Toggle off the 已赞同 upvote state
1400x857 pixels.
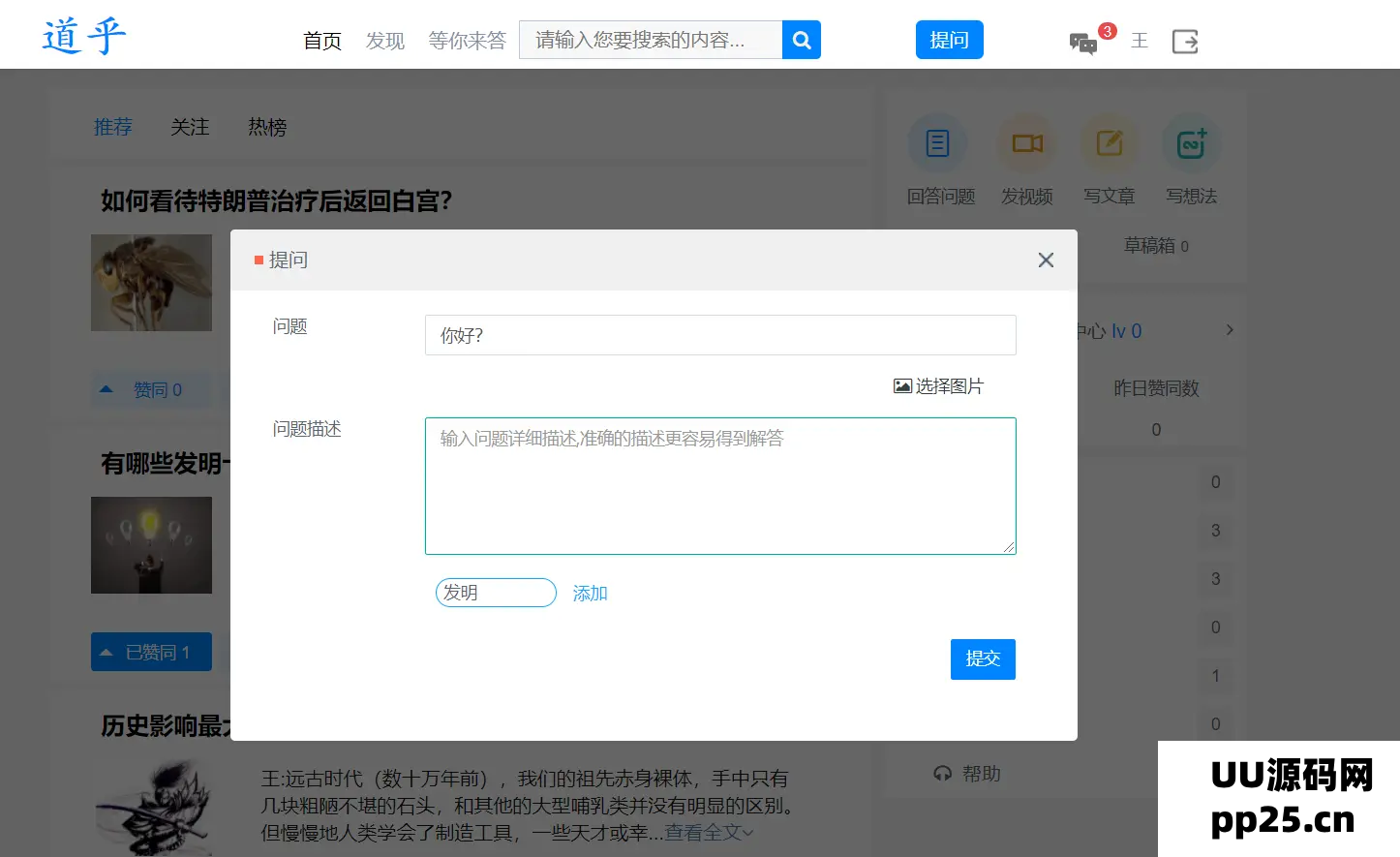click(x=151, y=652)
